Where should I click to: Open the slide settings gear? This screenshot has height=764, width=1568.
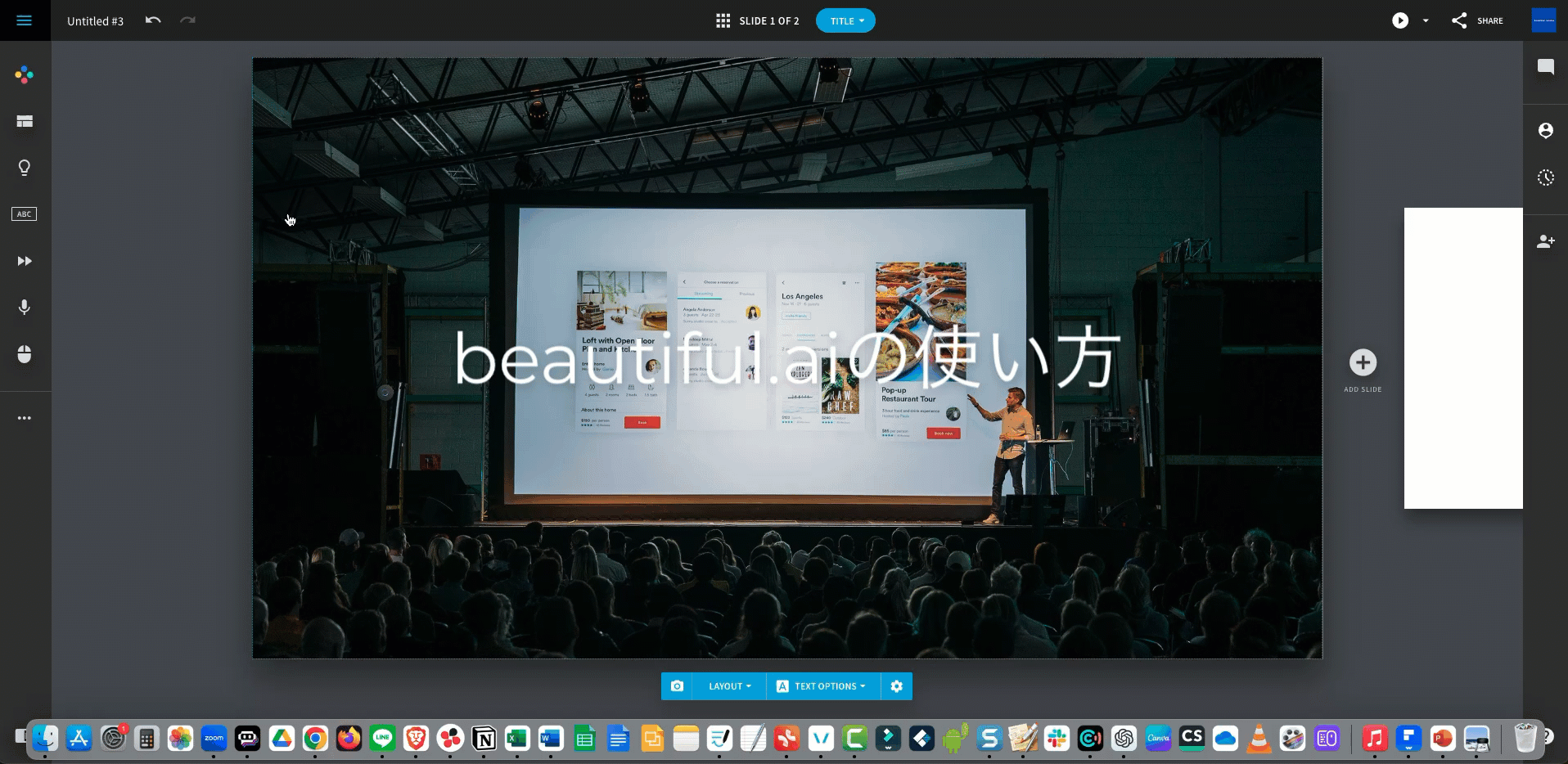click(x=897, y=686)
